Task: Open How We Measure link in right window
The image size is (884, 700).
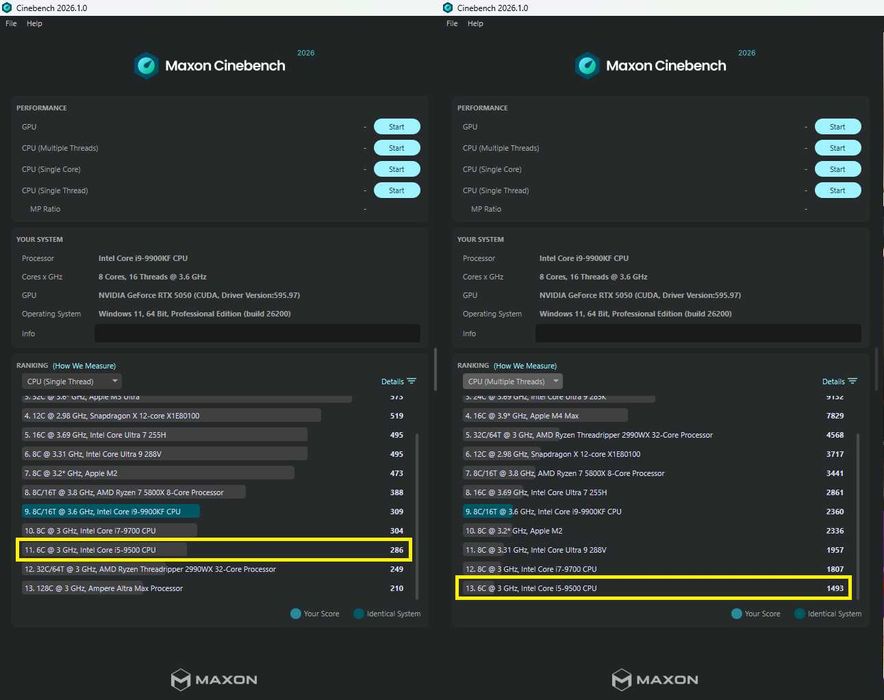Action: [525, 366]
